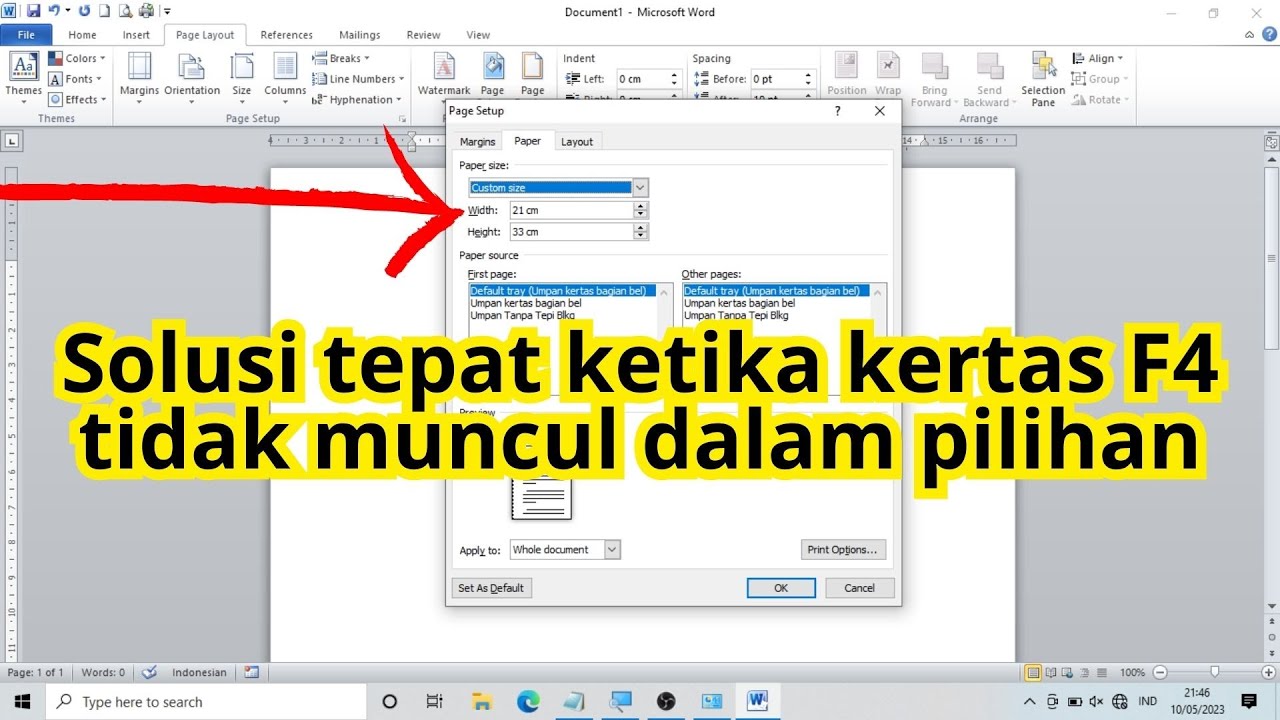Open File Explorer from the taskbar
The width and height of the screenshot is (1280, 720).
(x=482, y=701)
